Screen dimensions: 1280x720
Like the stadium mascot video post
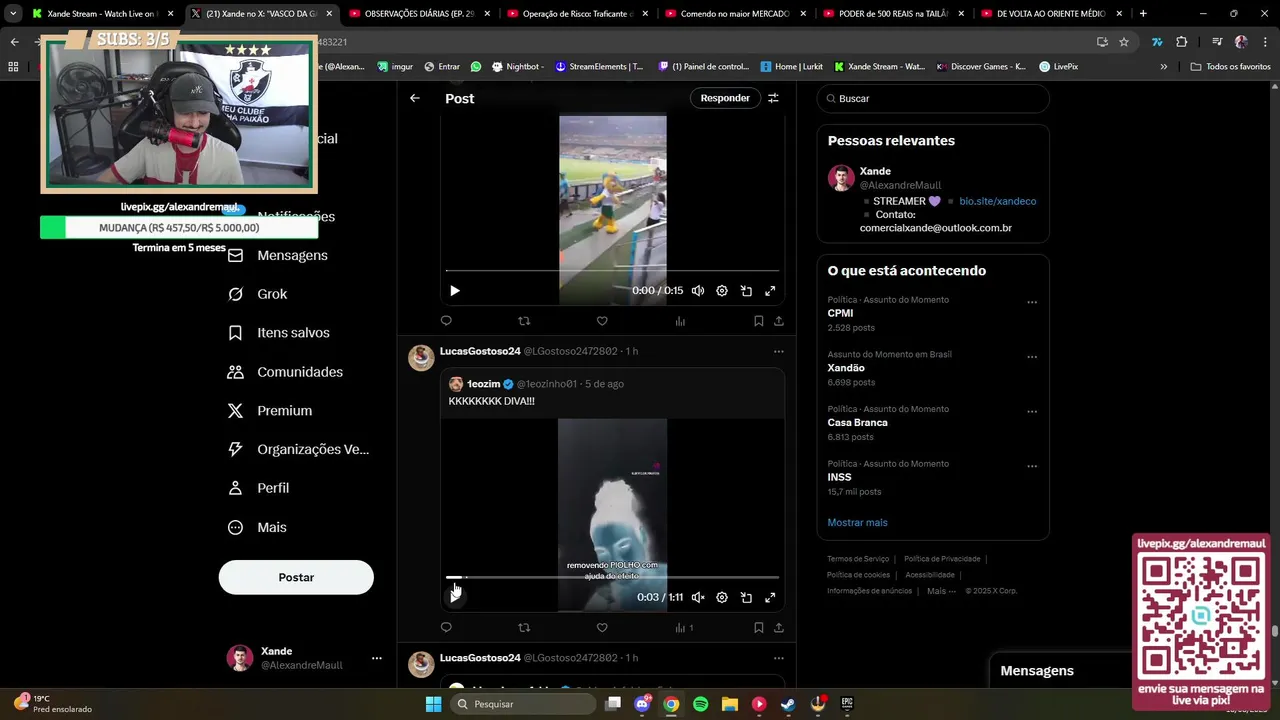click(x=602, y=321)
